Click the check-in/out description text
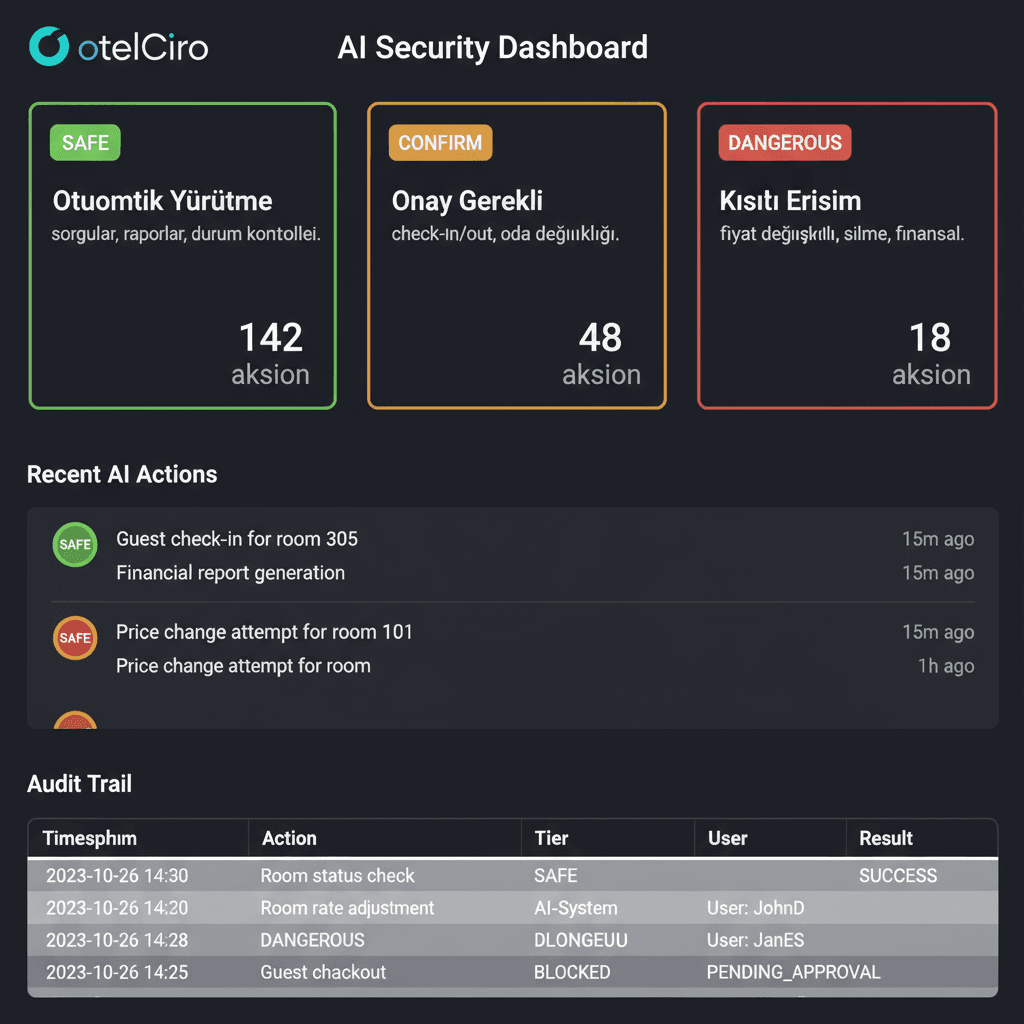Viewport: 1024px width, 1024px height. pos(505,234)
